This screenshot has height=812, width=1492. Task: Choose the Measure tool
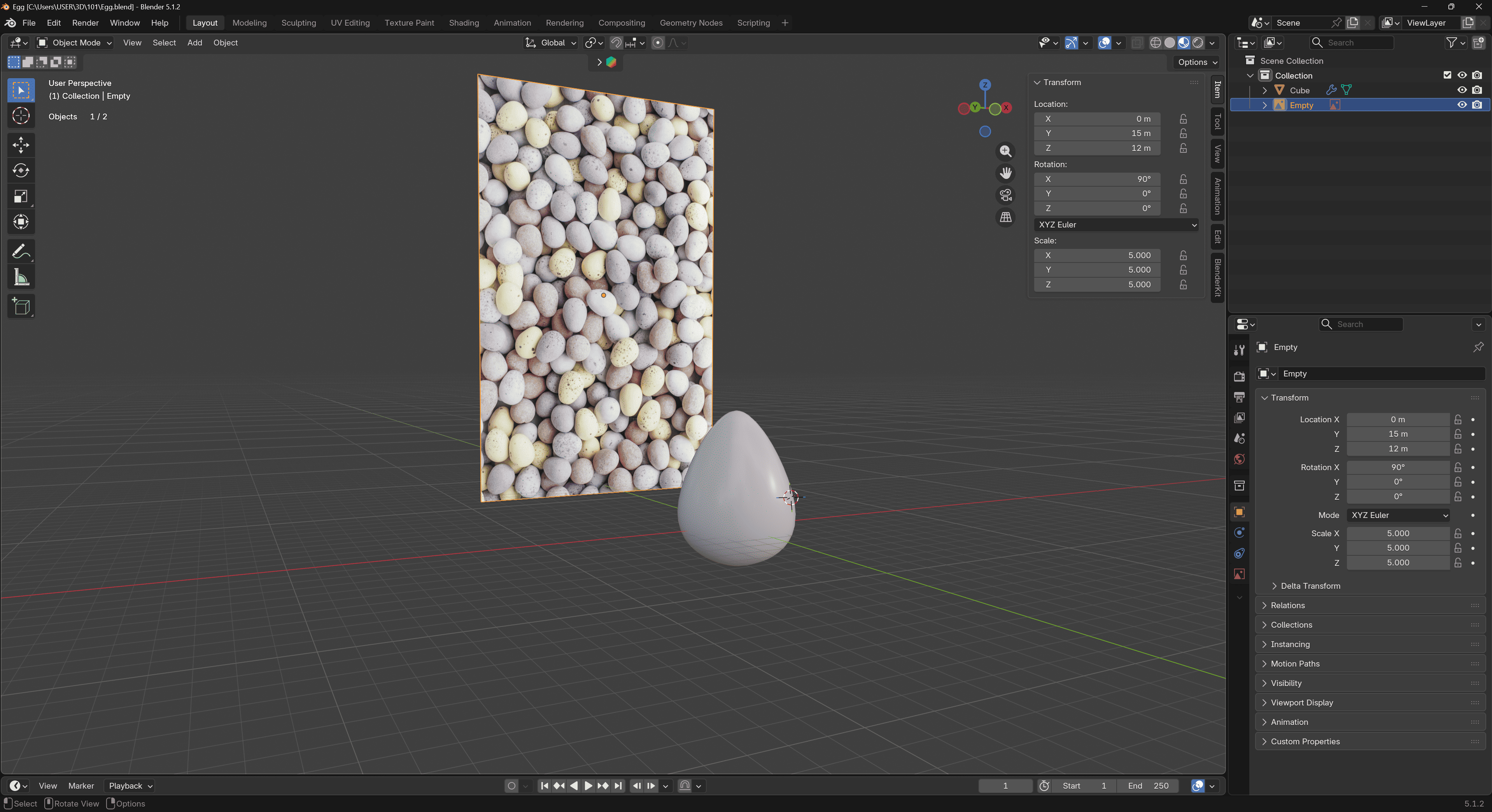point(21,278)
